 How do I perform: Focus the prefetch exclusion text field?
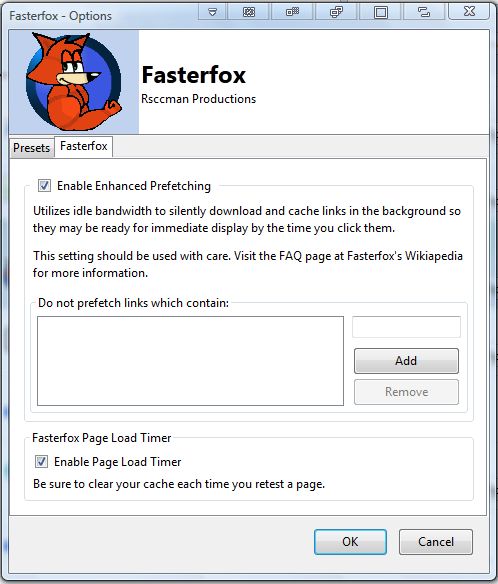coord(406,327)
